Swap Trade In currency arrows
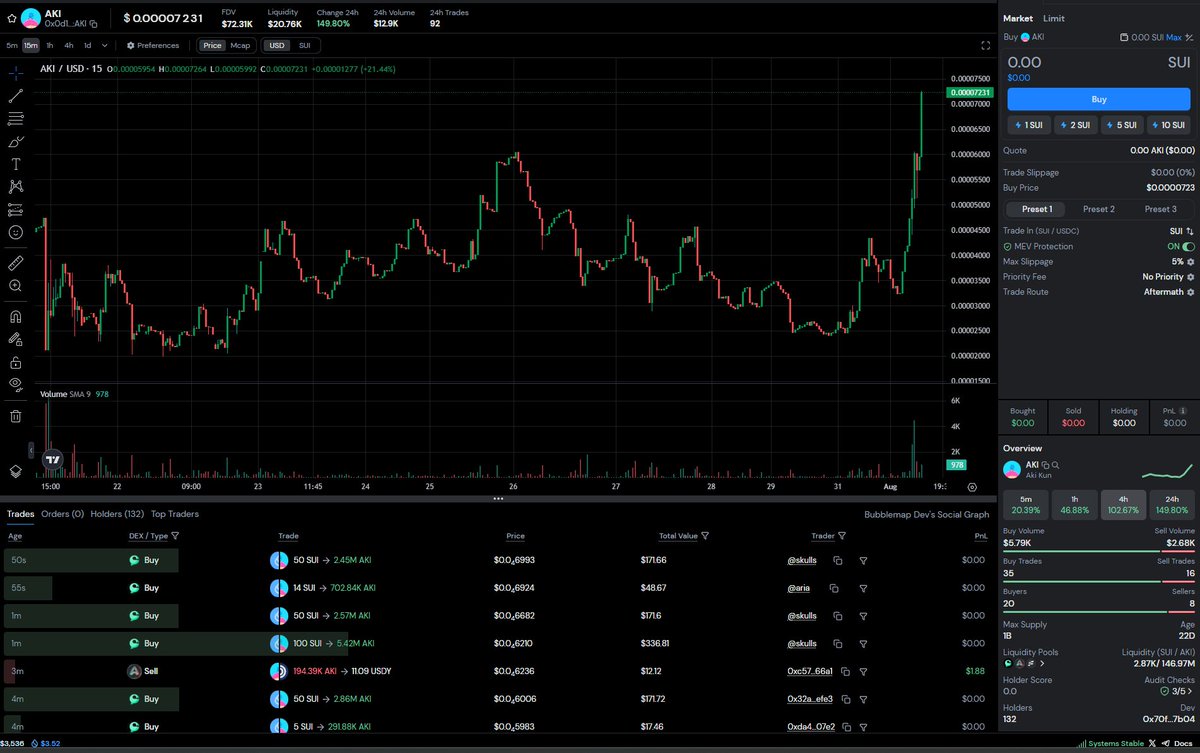The image size is (1200, 753). coord(1190,231)
